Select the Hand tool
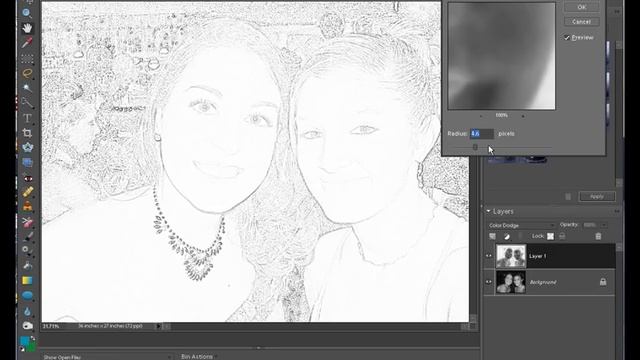This screenshot has width=640, height=360. [27, 28]
